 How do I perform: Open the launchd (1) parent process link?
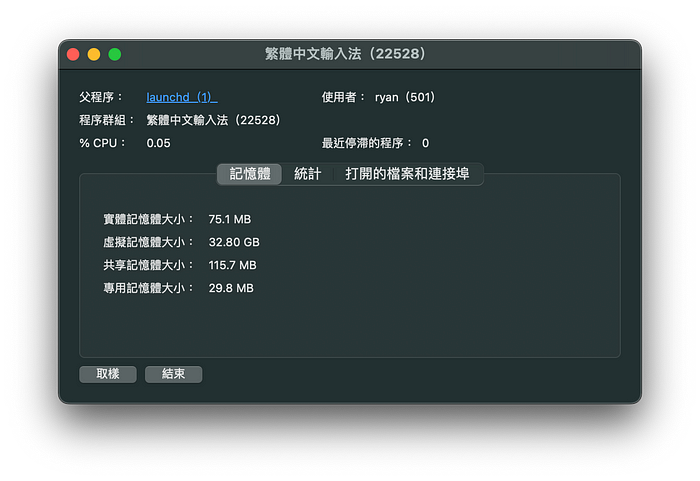[x=182, y=97]
